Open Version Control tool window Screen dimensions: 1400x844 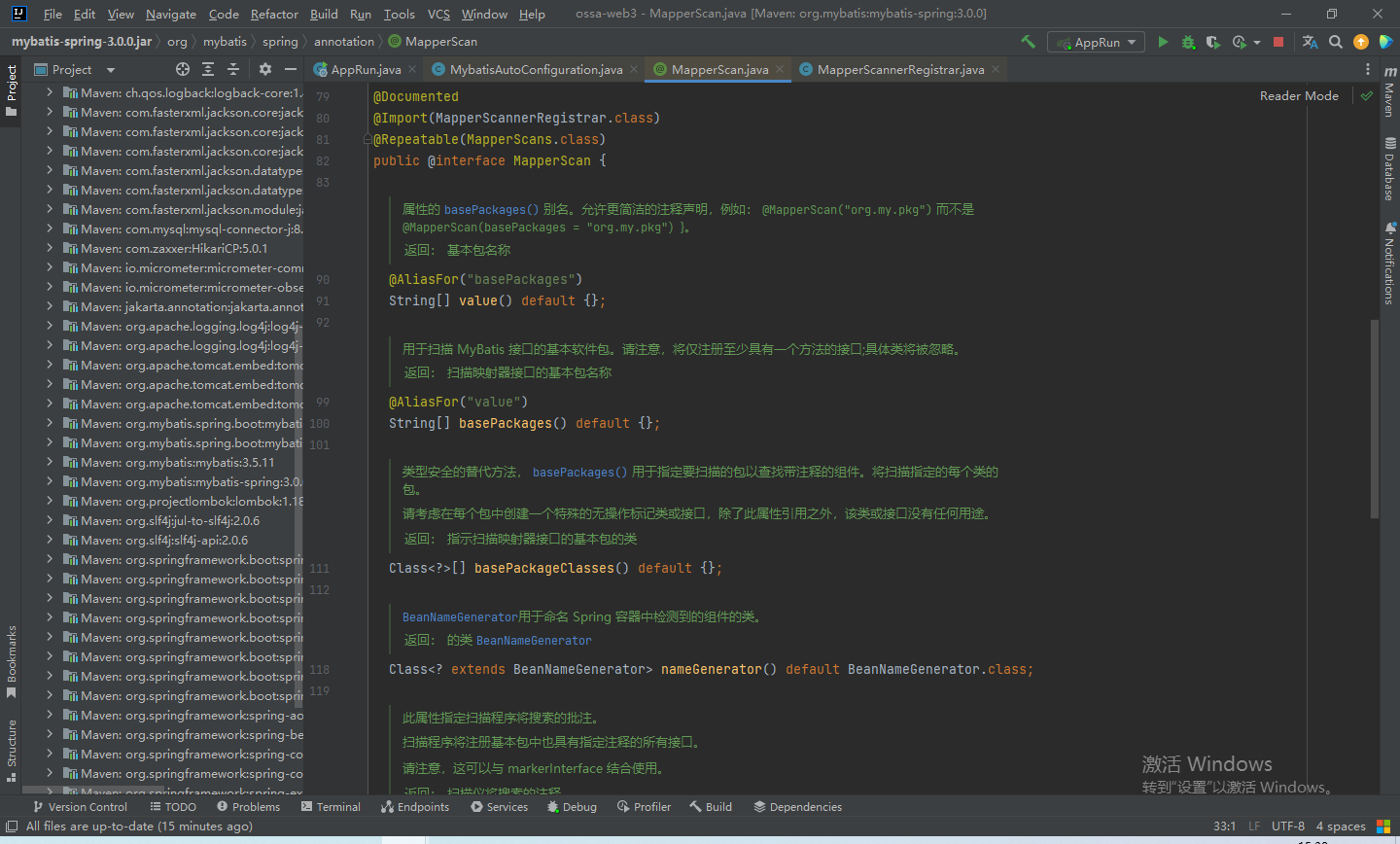[x=80, y=807]
